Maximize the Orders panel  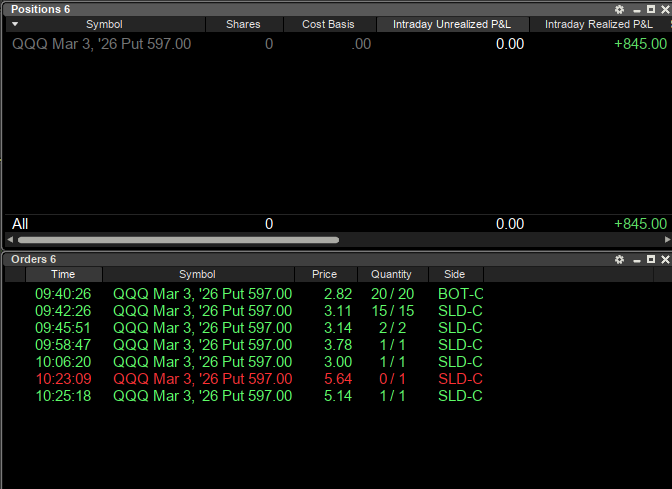click(x=651, y=259)
